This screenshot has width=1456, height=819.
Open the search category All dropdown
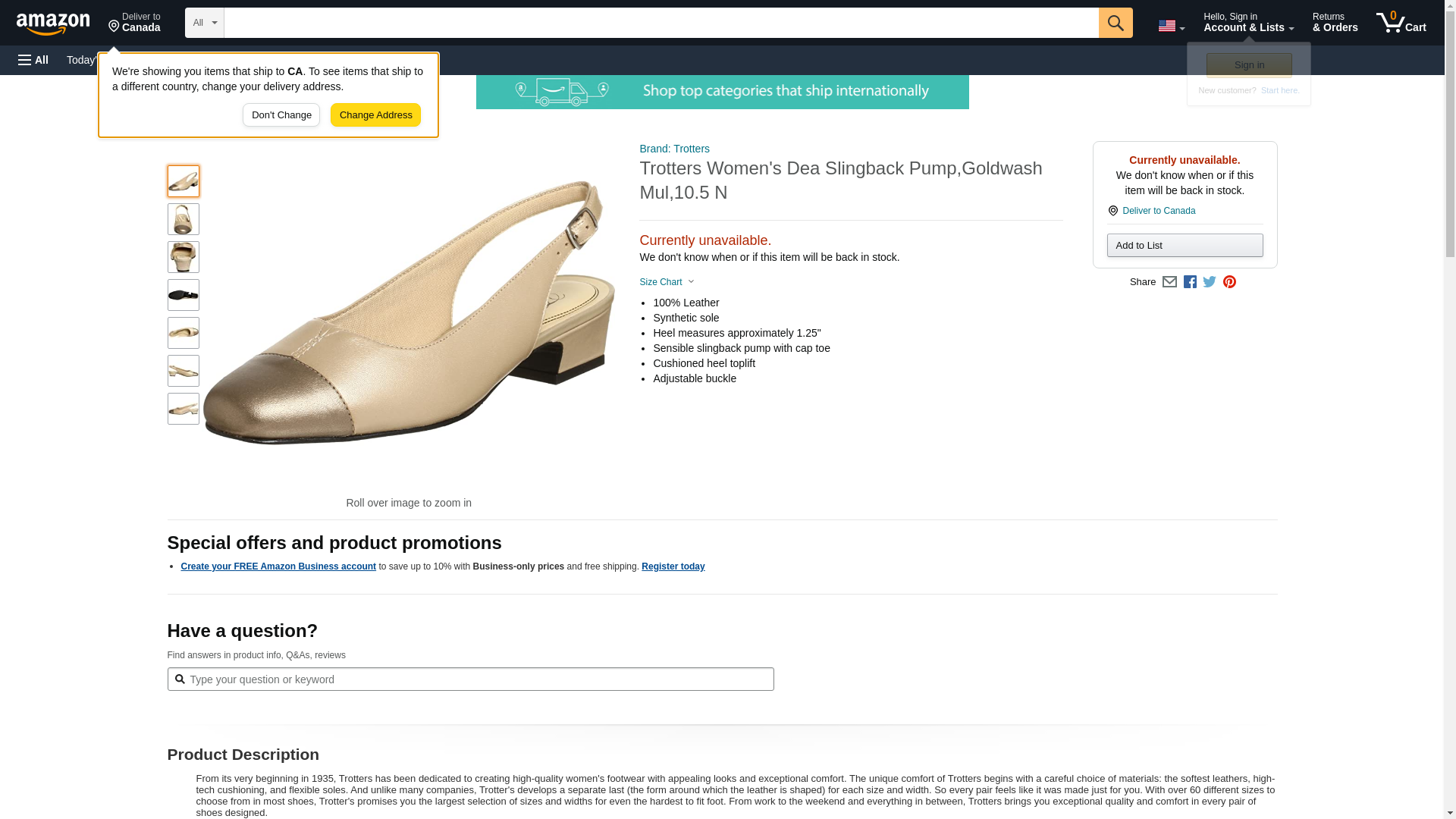coord(205,23)
